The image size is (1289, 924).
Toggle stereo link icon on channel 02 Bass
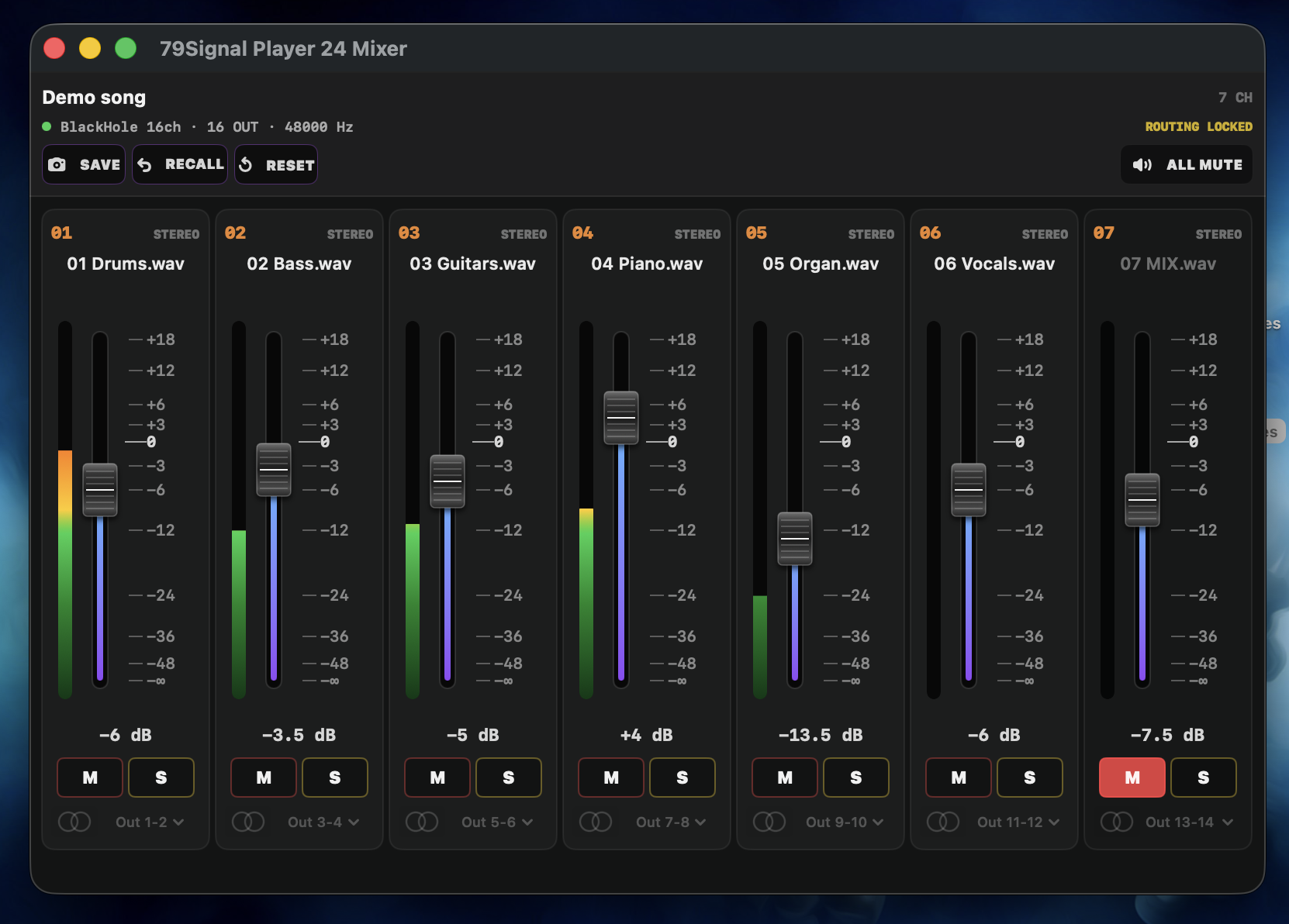coord(248,822)
